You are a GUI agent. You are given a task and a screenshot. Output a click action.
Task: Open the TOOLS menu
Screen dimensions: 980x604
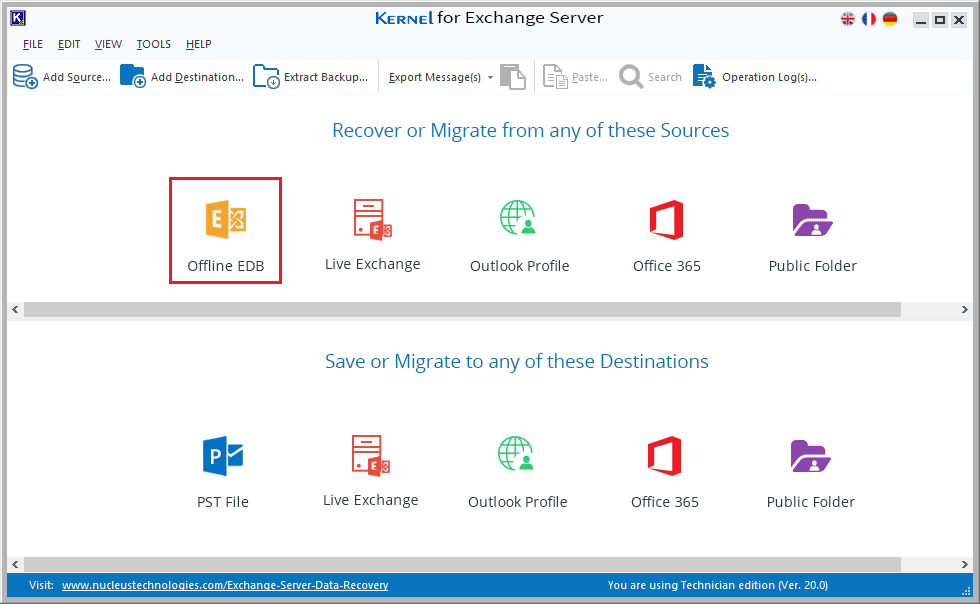coord(154,44)
